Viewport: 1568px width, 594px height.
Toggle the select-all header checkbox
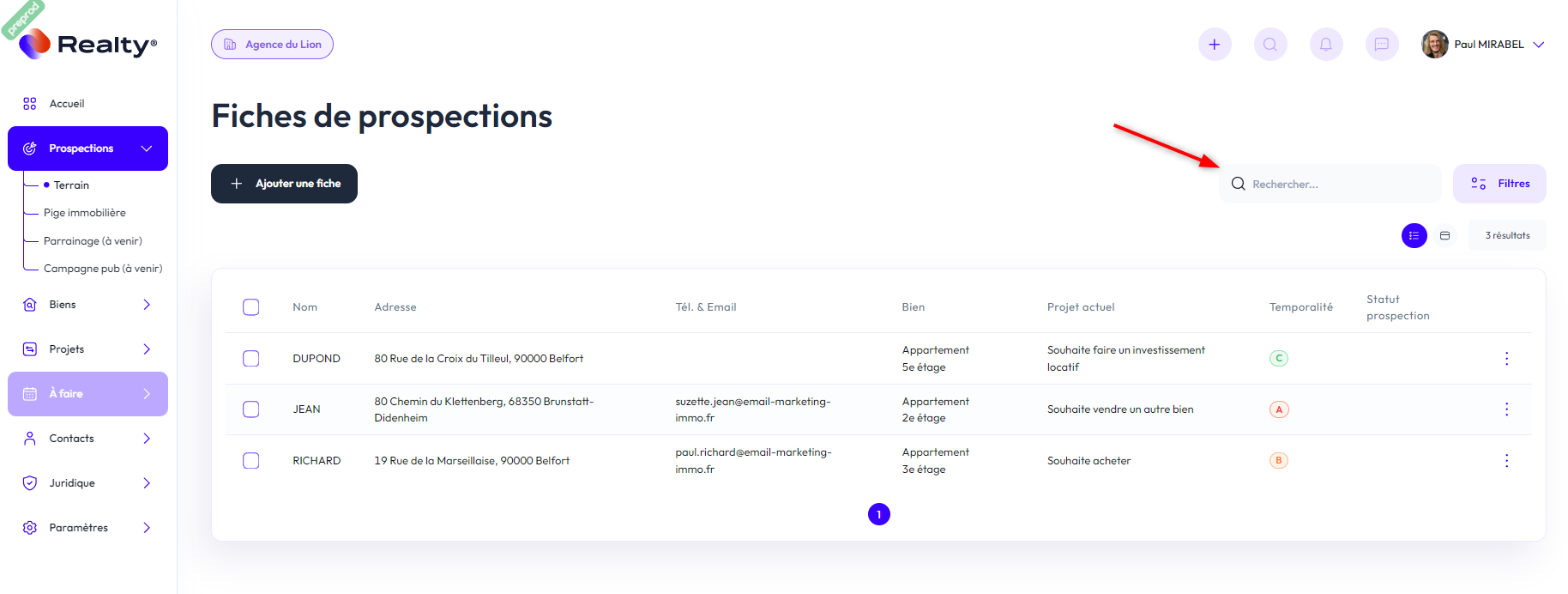coord(251,307)
